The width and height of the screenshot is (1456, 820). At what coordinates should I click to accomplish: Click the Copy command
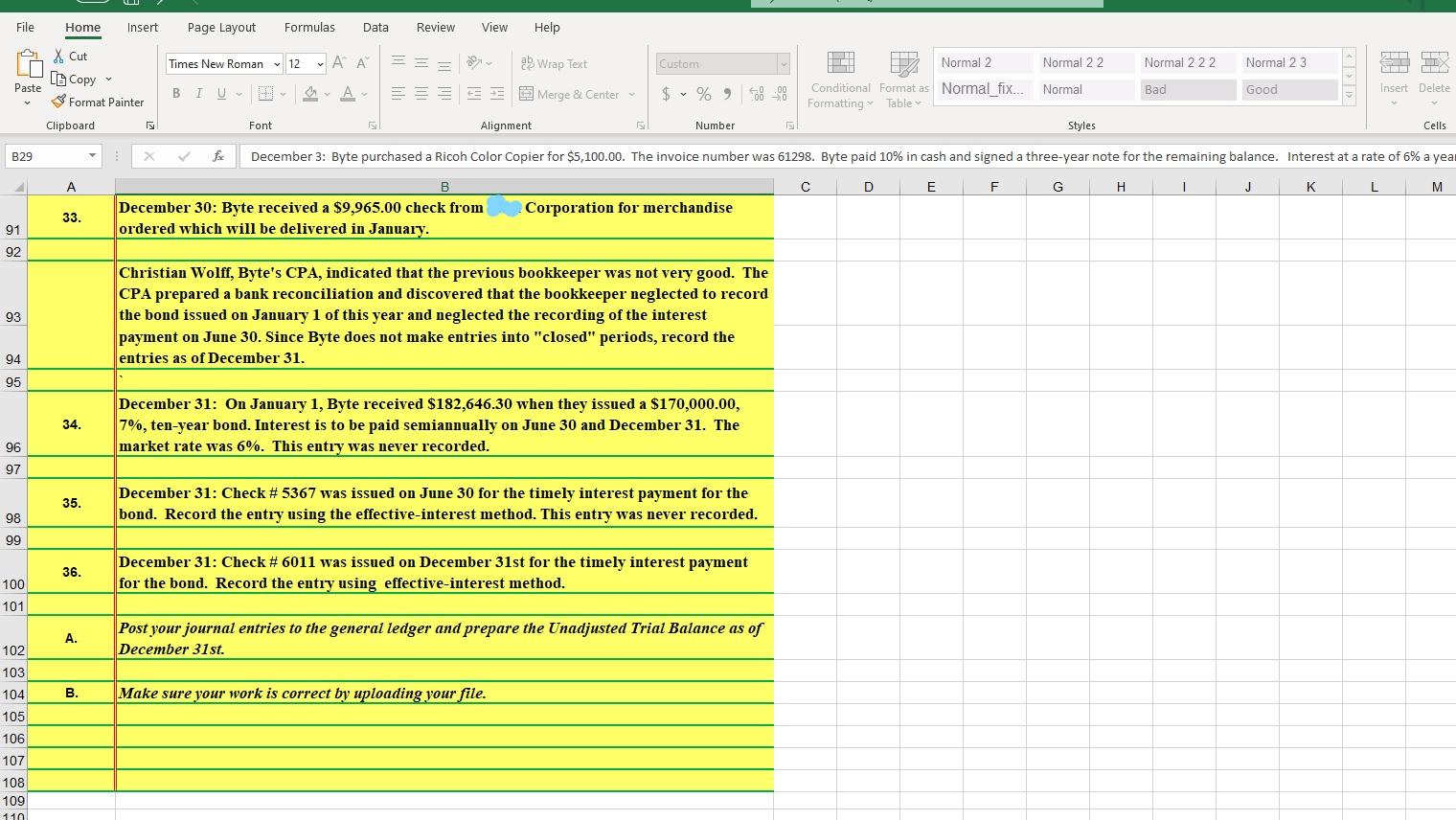81,79
